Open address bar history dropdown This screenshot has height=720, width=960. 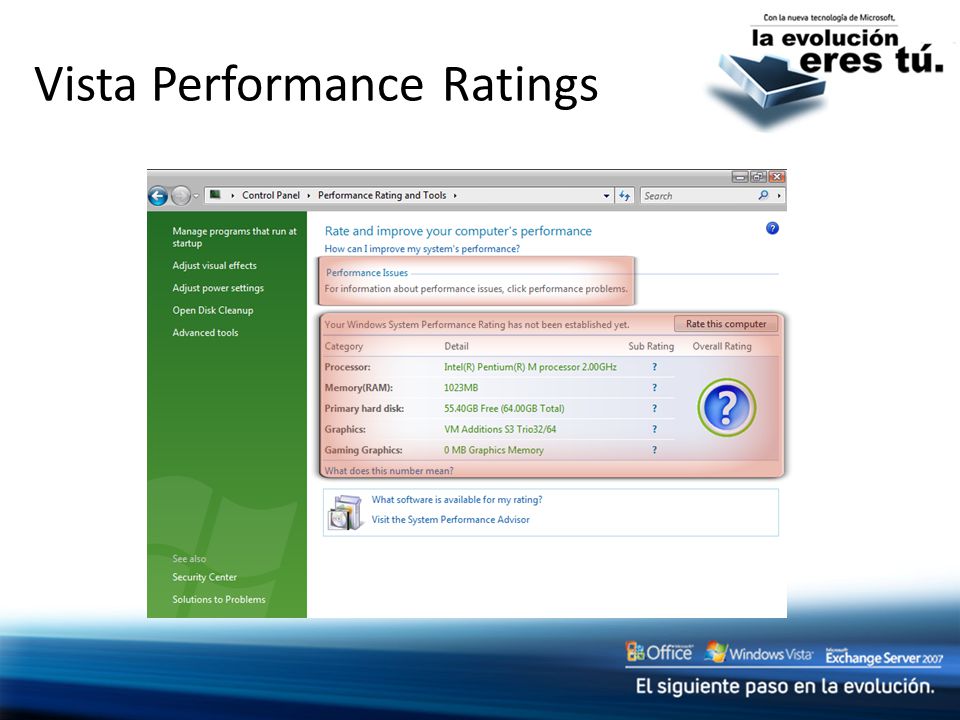point(606,196)
